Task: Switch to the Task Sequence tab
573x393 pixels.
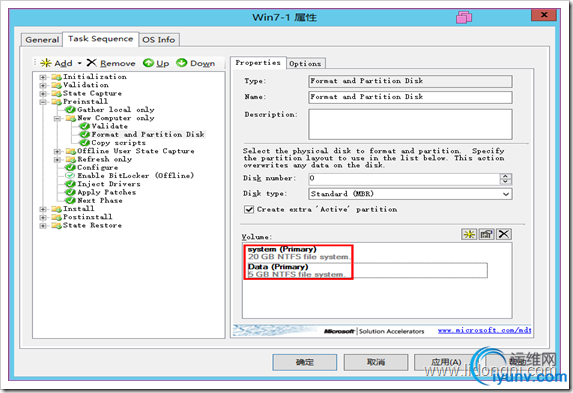Action: click(x=100, y=39)
